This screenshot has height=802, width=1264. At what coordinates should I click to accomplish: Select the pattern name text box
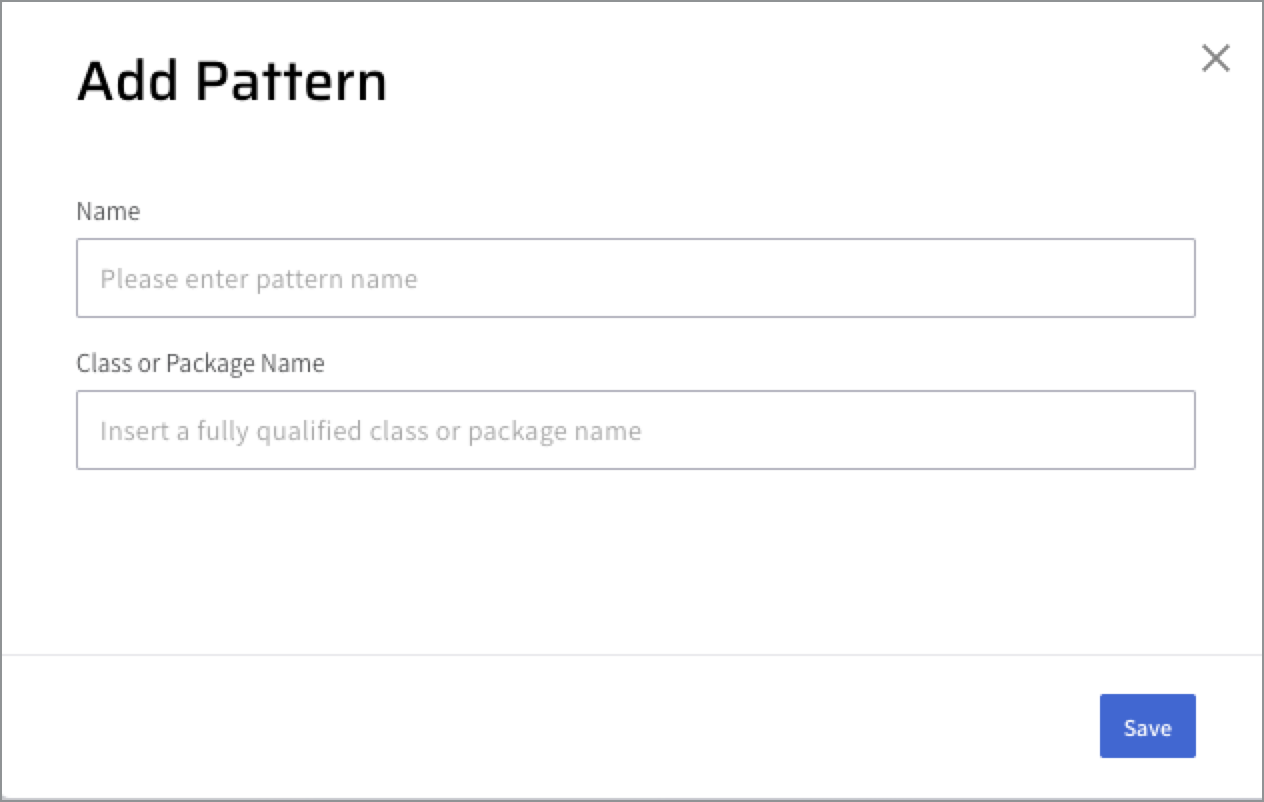click(635, 278)
